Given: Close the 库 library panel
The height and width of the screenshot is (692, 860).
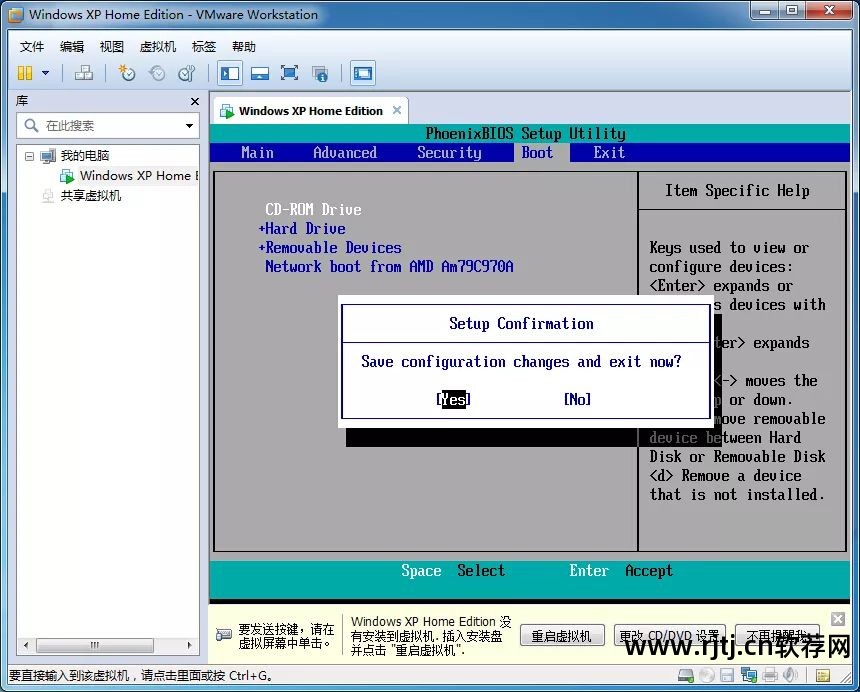Looking at the screenshot, I should pyautogui.click(x=195, y=101).
